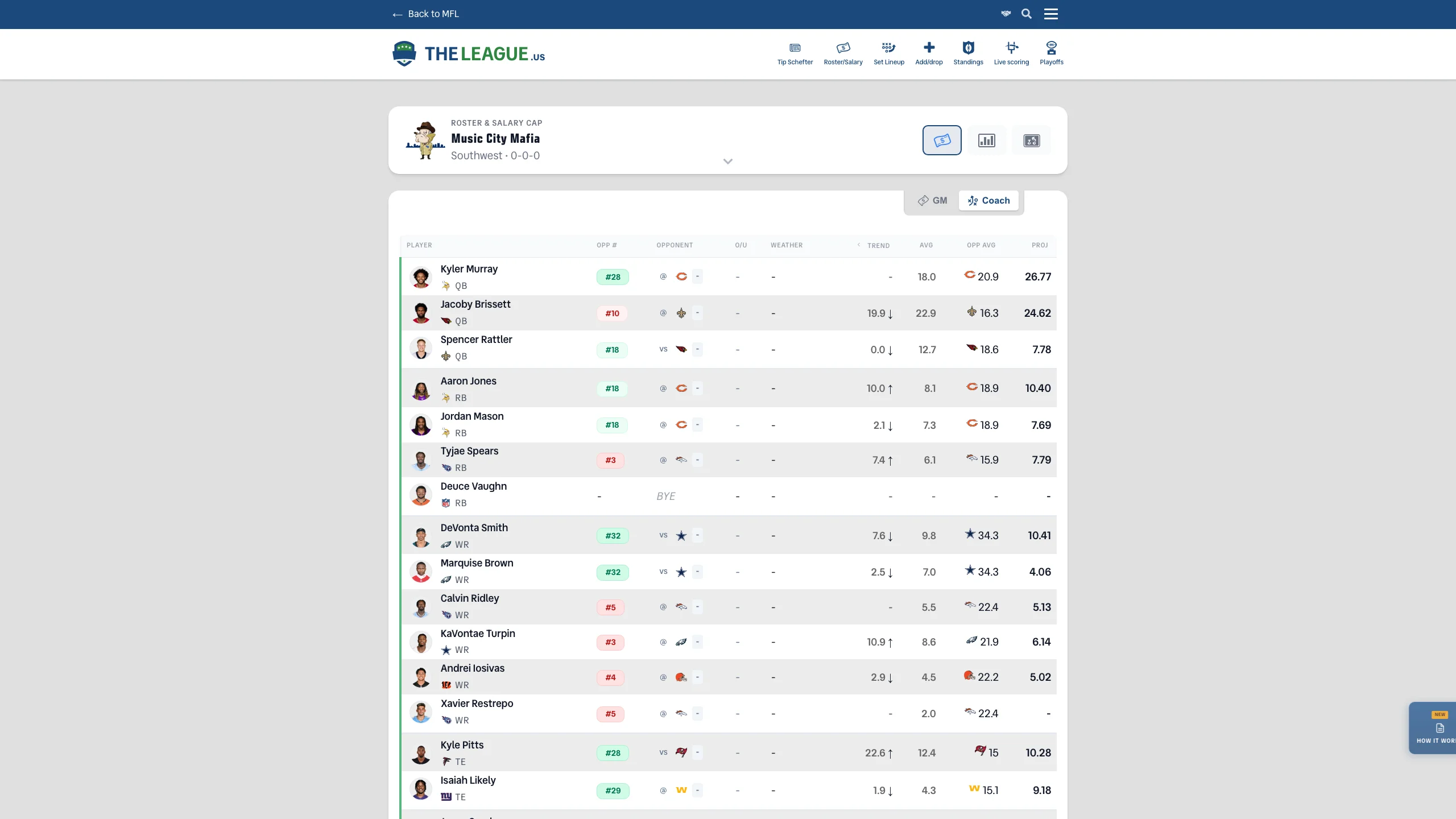Sort by the PROJ column header
The height and width of the screenshot is (819, 1456).
(x=1040, y=245)
